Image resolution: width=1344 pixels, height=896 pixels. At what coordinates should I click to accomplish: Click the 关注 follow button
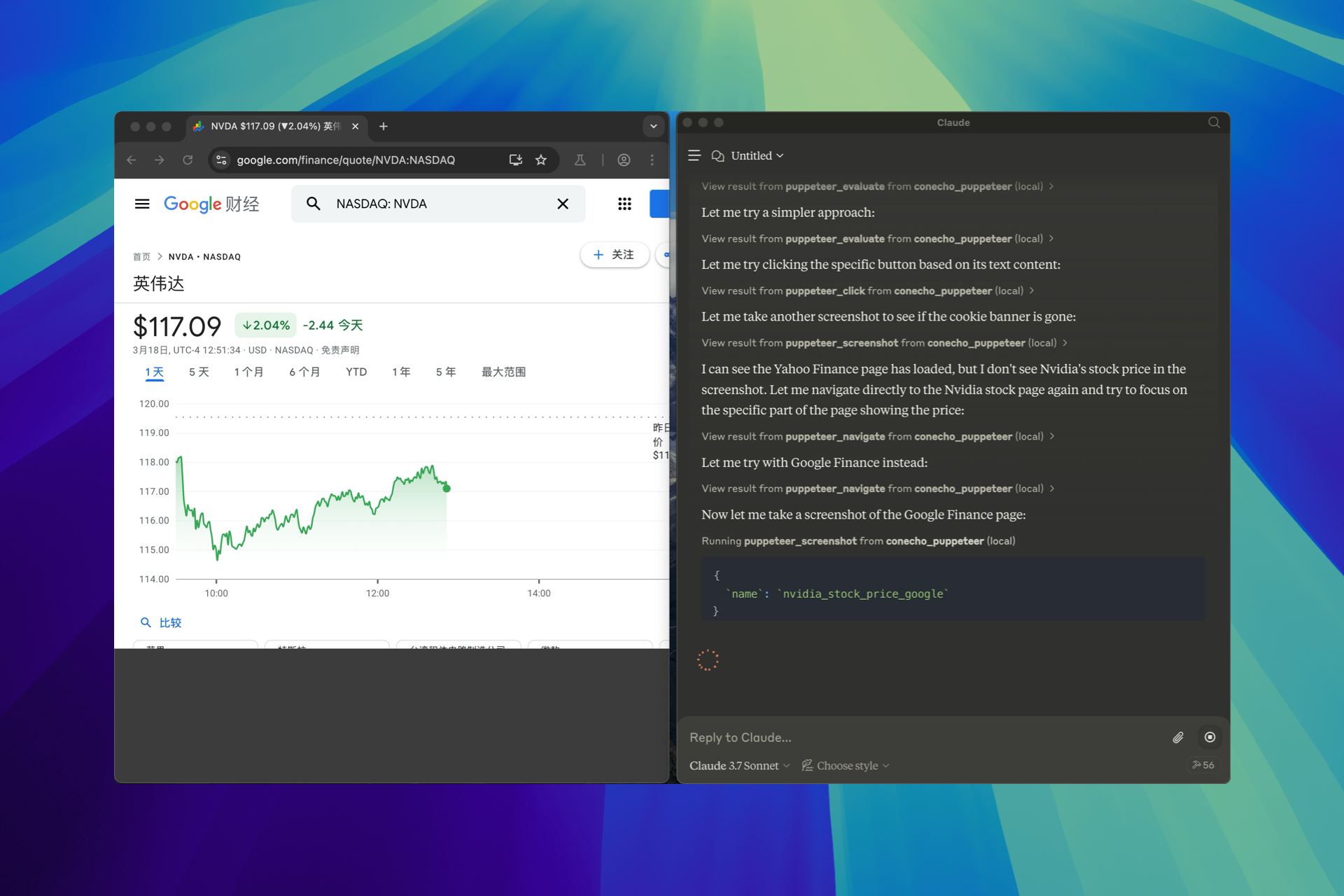[614, 255]
